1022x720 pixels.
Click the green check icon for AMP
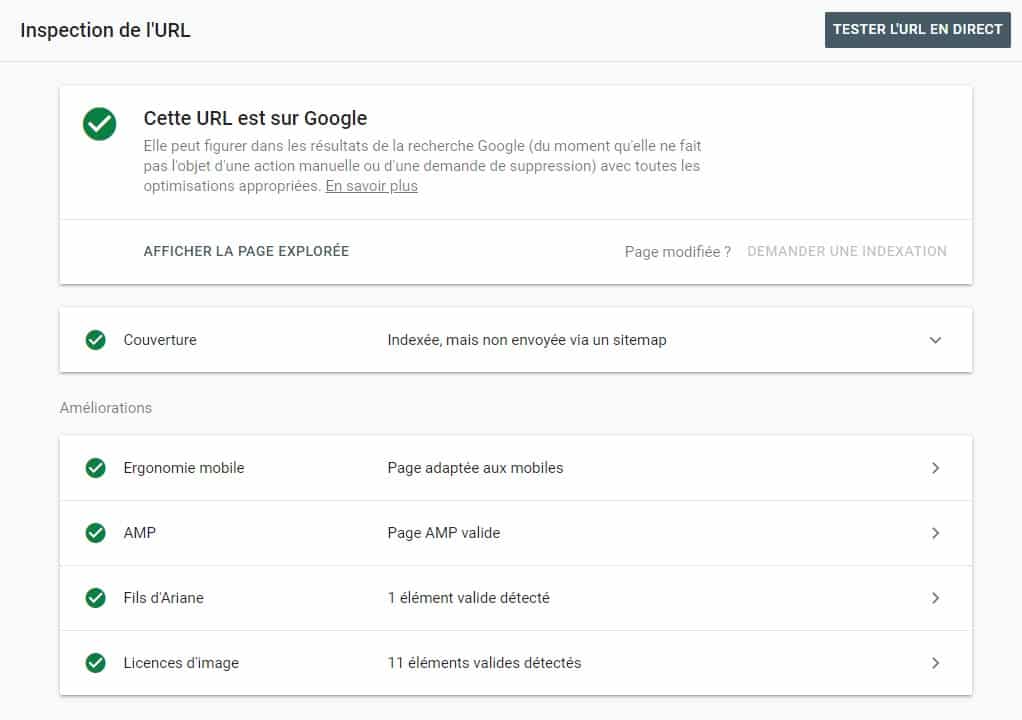pos(95,533)
